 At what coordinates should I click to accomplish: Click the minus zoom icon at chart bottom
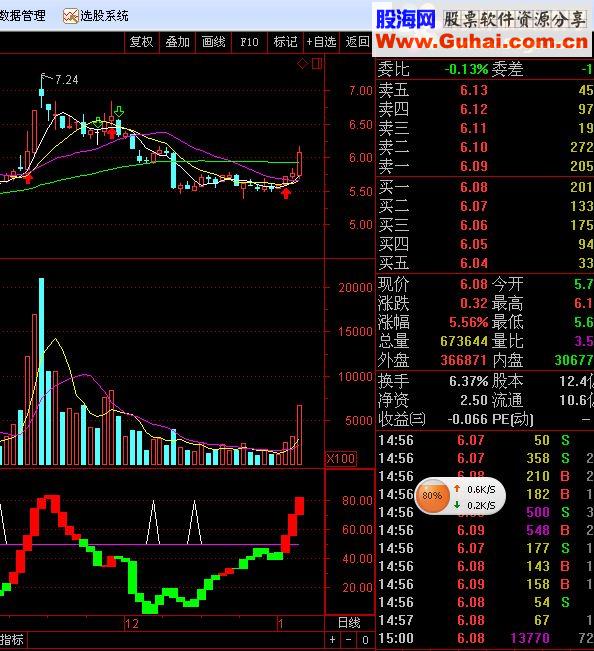tap(349, 640)
